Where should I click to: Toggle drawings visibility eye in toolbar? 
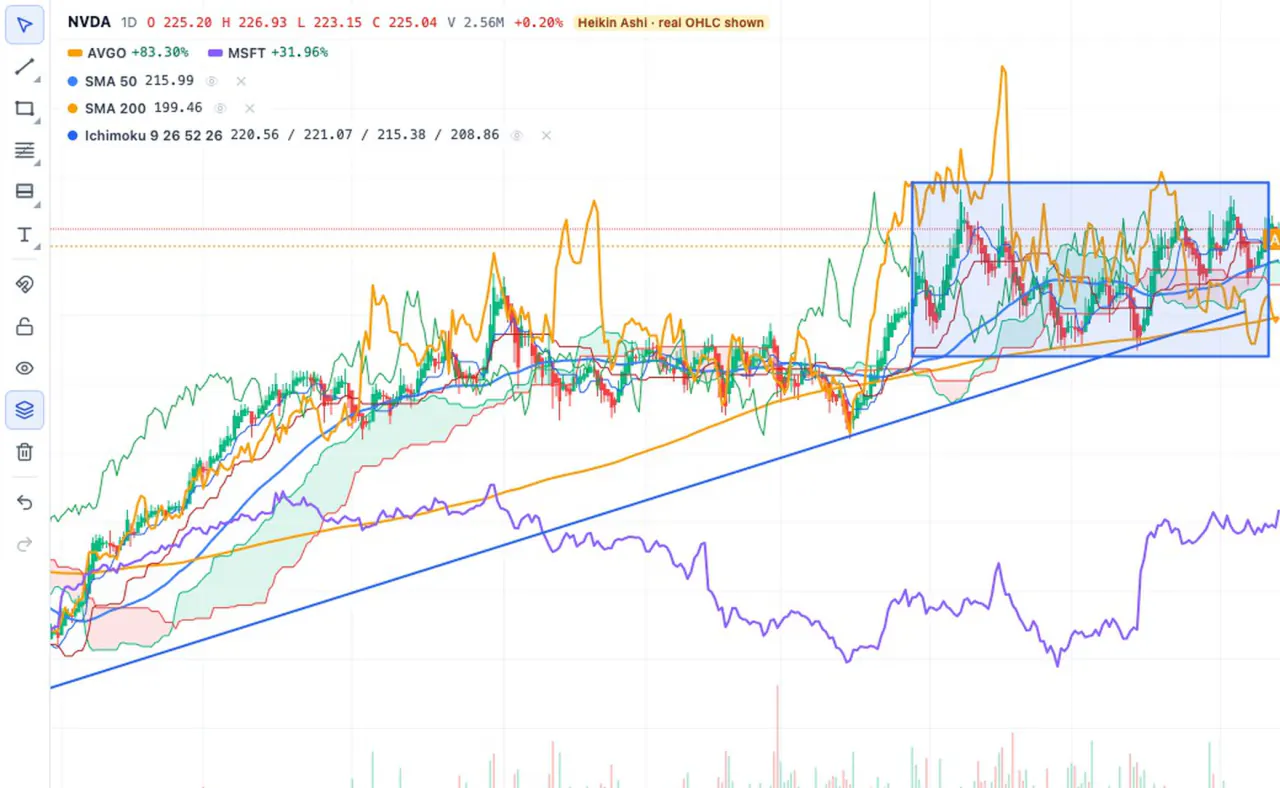click(25, 368)
